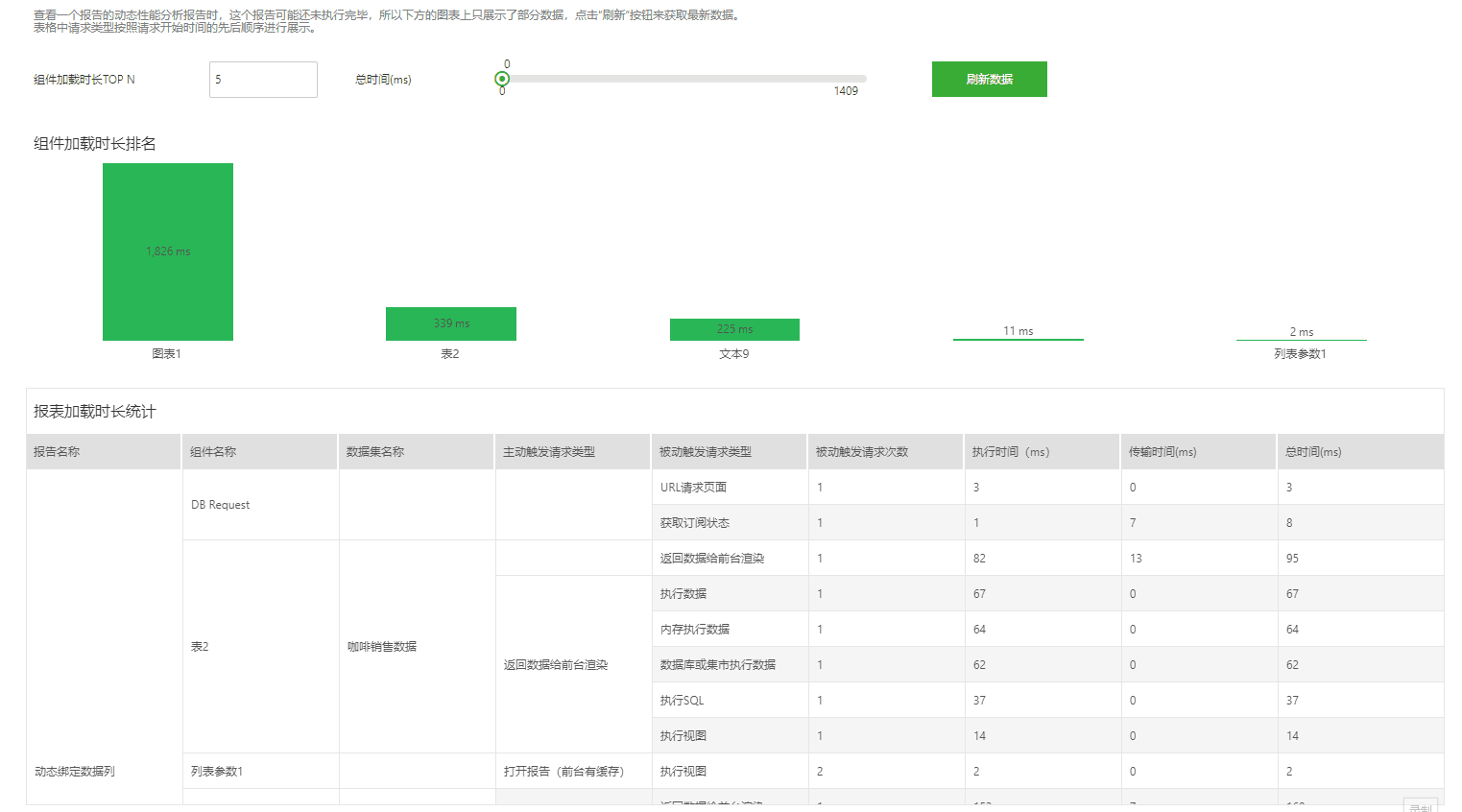Select the 打开报告（前台有缓存）cell
Screen dimensions: 1462x812
coord(573,770)
